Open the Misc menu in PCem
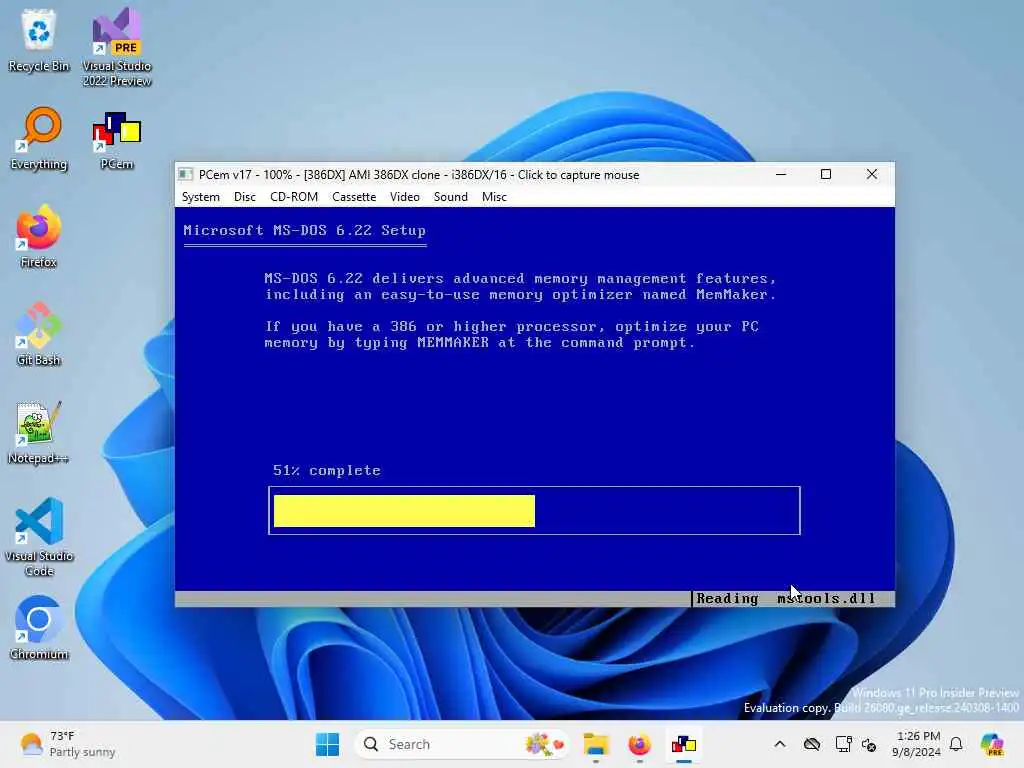The width and height of the screenshot is (1024, 768). pyautogui.click(x=494, y=197)
